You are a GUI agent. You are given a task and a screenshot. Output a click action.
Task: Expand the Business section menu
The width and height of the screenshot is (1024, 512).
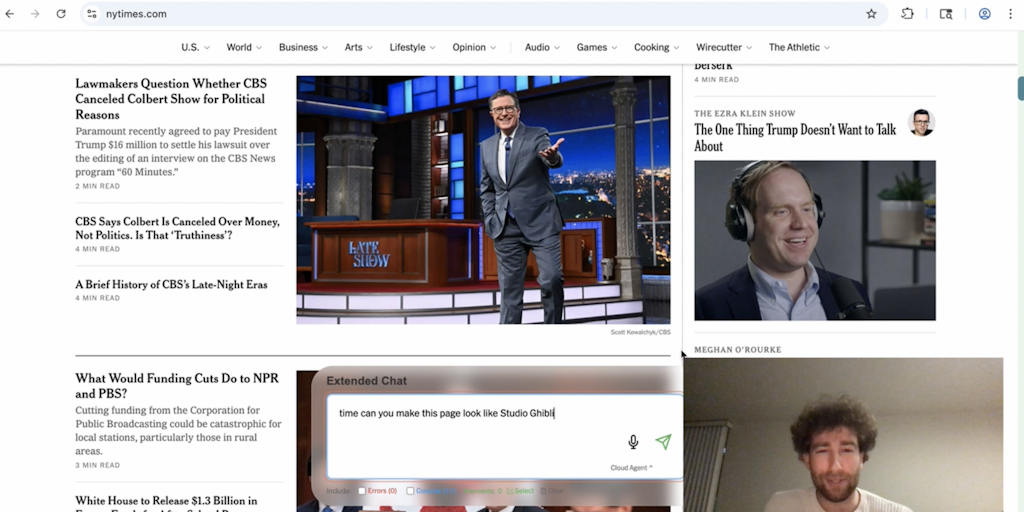(x=303, y=47)
